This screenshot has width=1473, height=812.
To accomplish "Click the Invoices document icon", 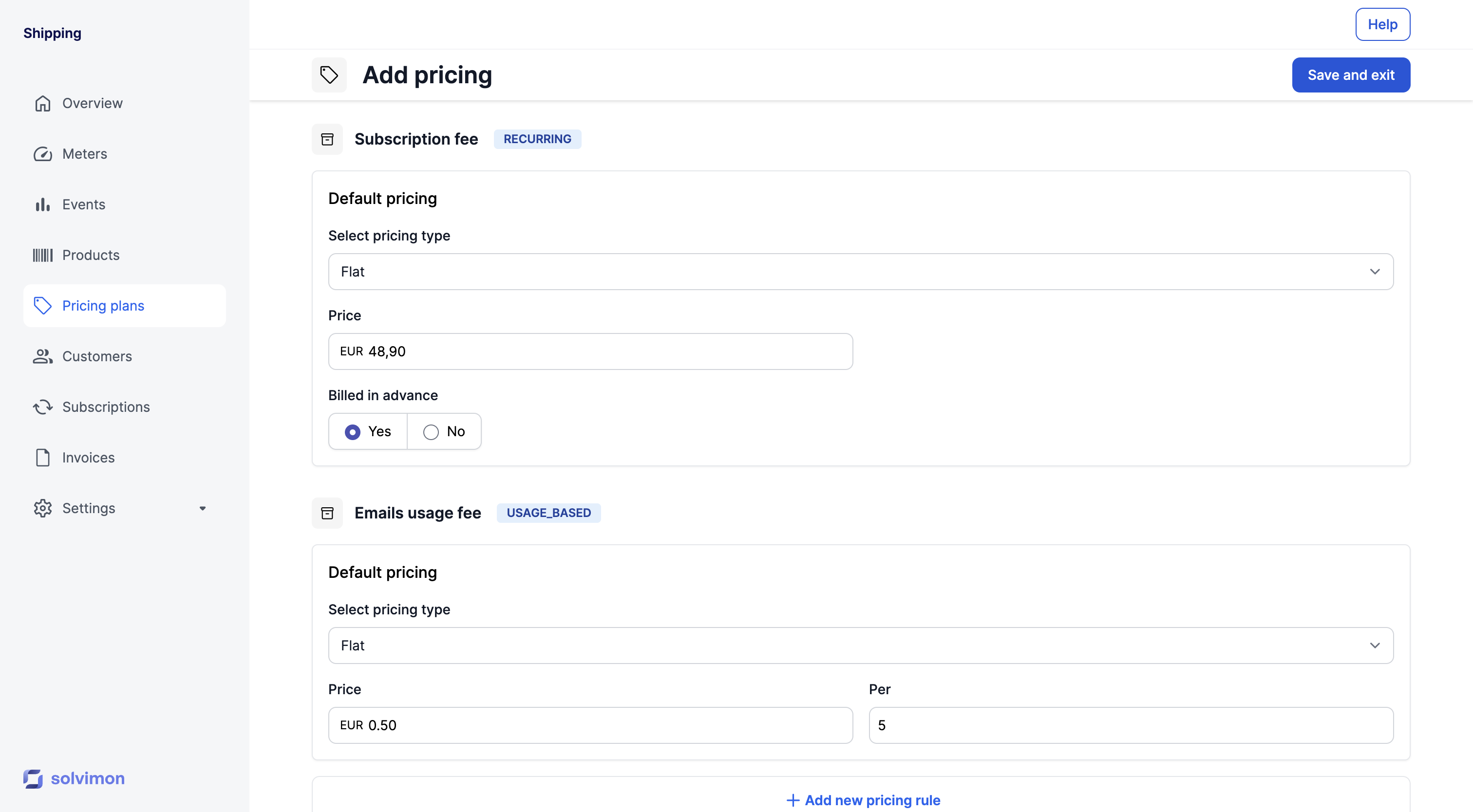I will point(42,458).
